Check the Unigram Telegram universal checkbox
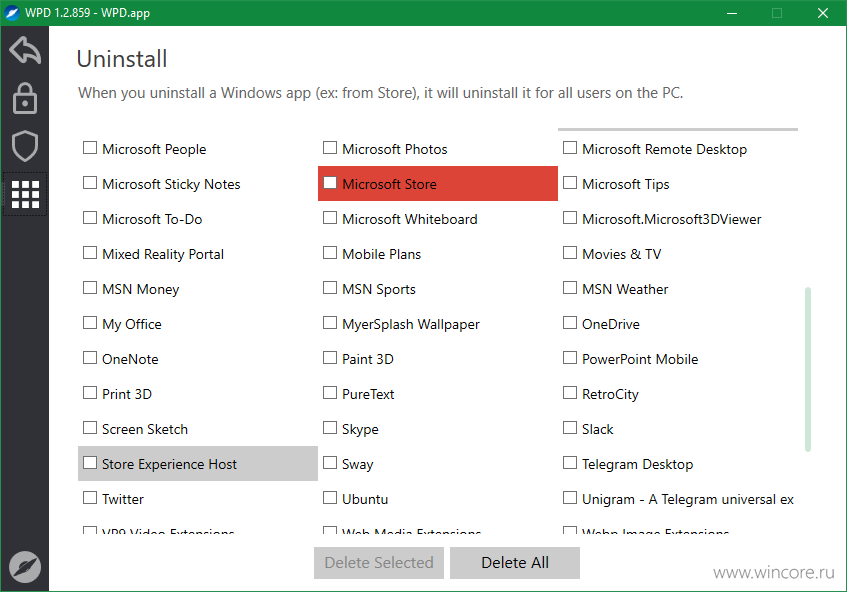 pyautogui.click(x=569, y=498)
